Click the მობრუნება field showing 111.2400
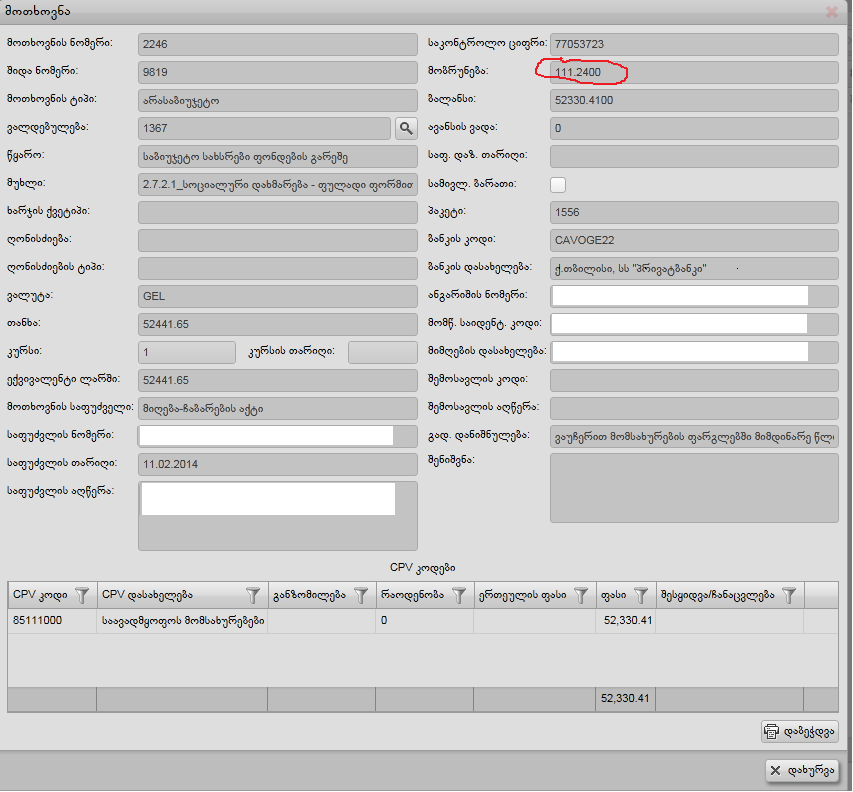The height and width of the screenshot is (792, 853). pos(693,72)
